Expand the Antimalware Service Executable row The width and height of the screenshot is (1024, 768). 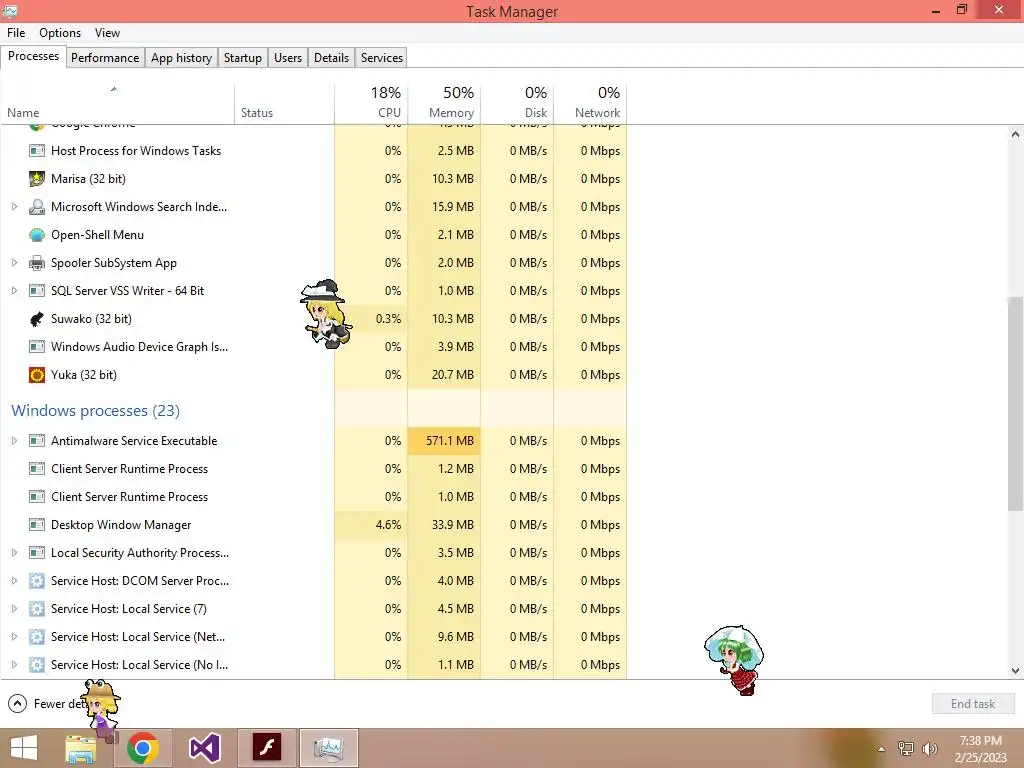(14, 441)
